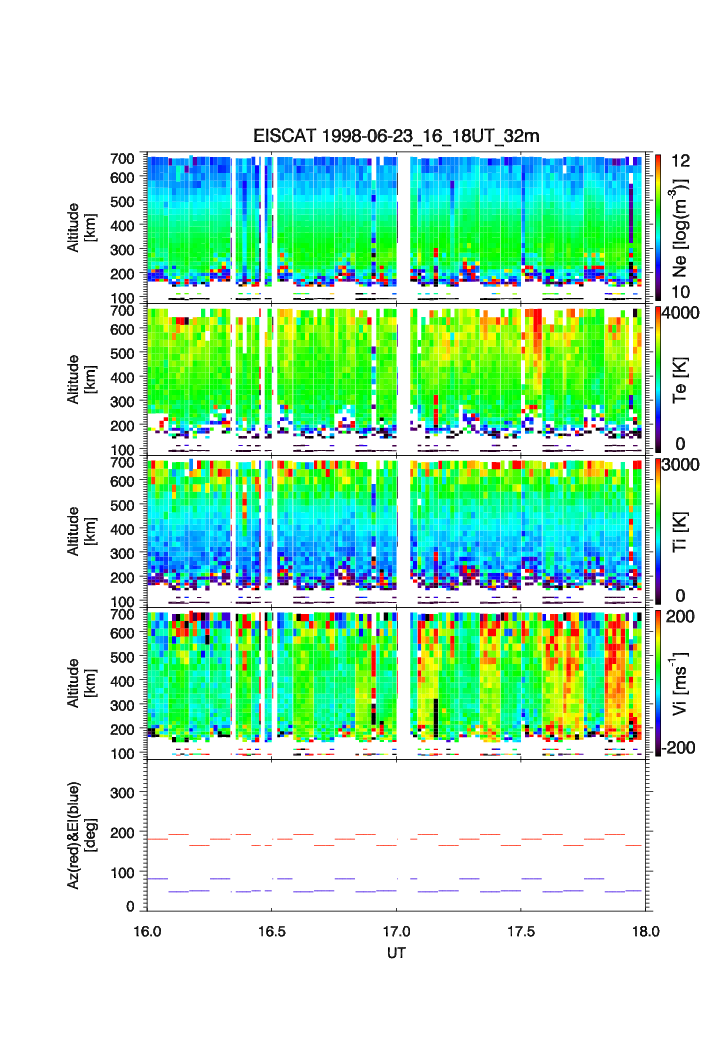Click the 16.0 tick on the UT axis
The height and width of the screenshot is (1063, 708).
(x=147, y=930)
